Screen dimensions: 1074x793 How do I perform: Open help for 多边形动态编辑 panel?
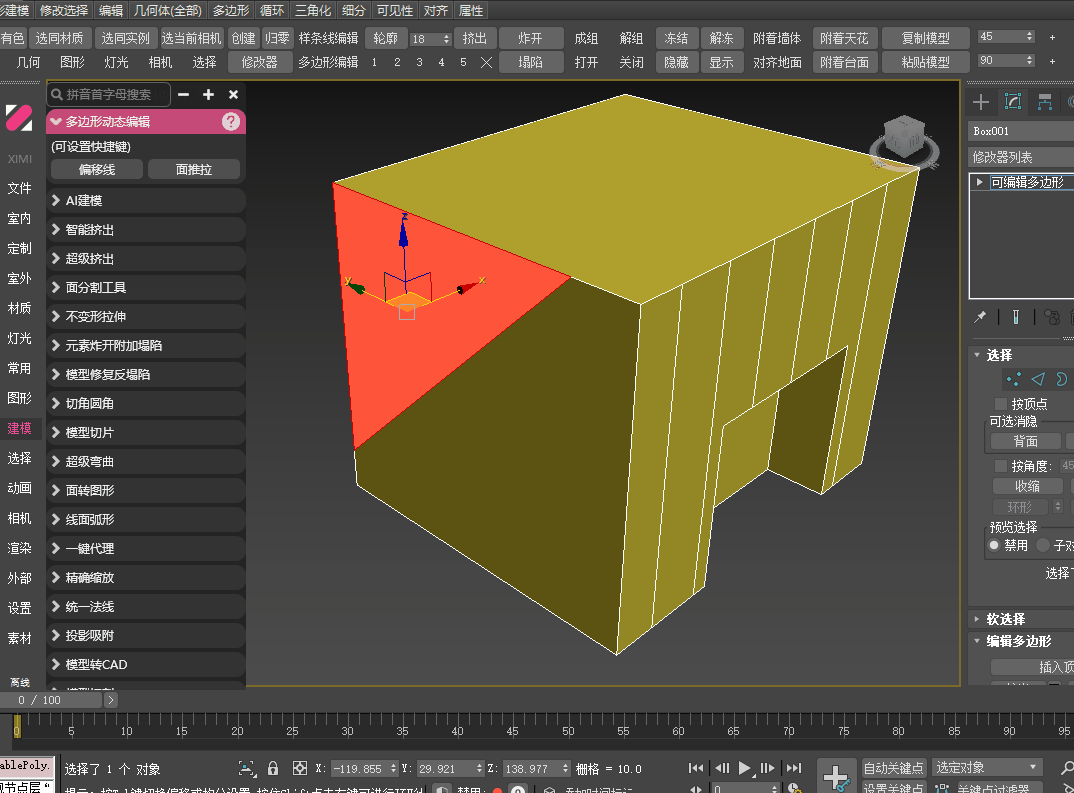click(231, 122)
